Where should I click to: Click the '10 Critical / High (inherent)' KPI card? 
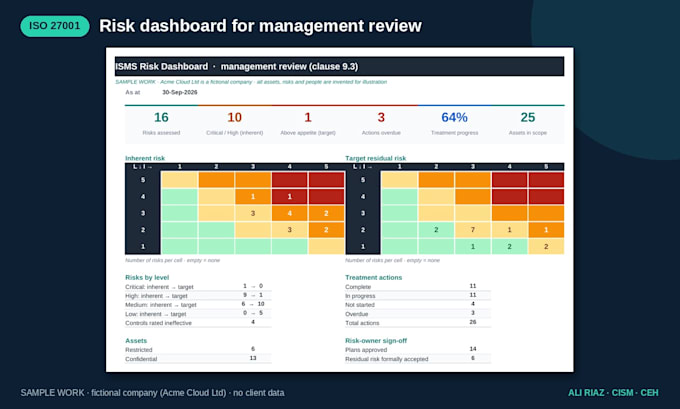coord(235,124)
